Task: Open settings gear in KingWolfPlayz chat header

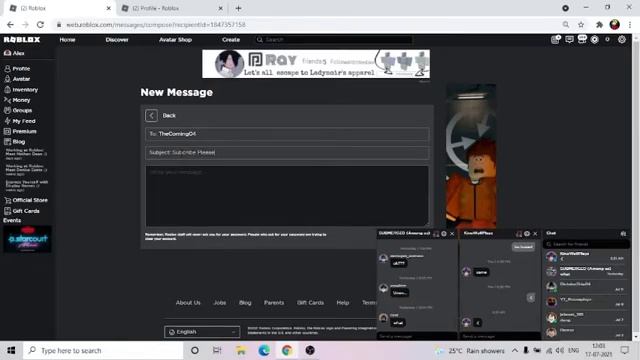Action: (x=527, y=233)
